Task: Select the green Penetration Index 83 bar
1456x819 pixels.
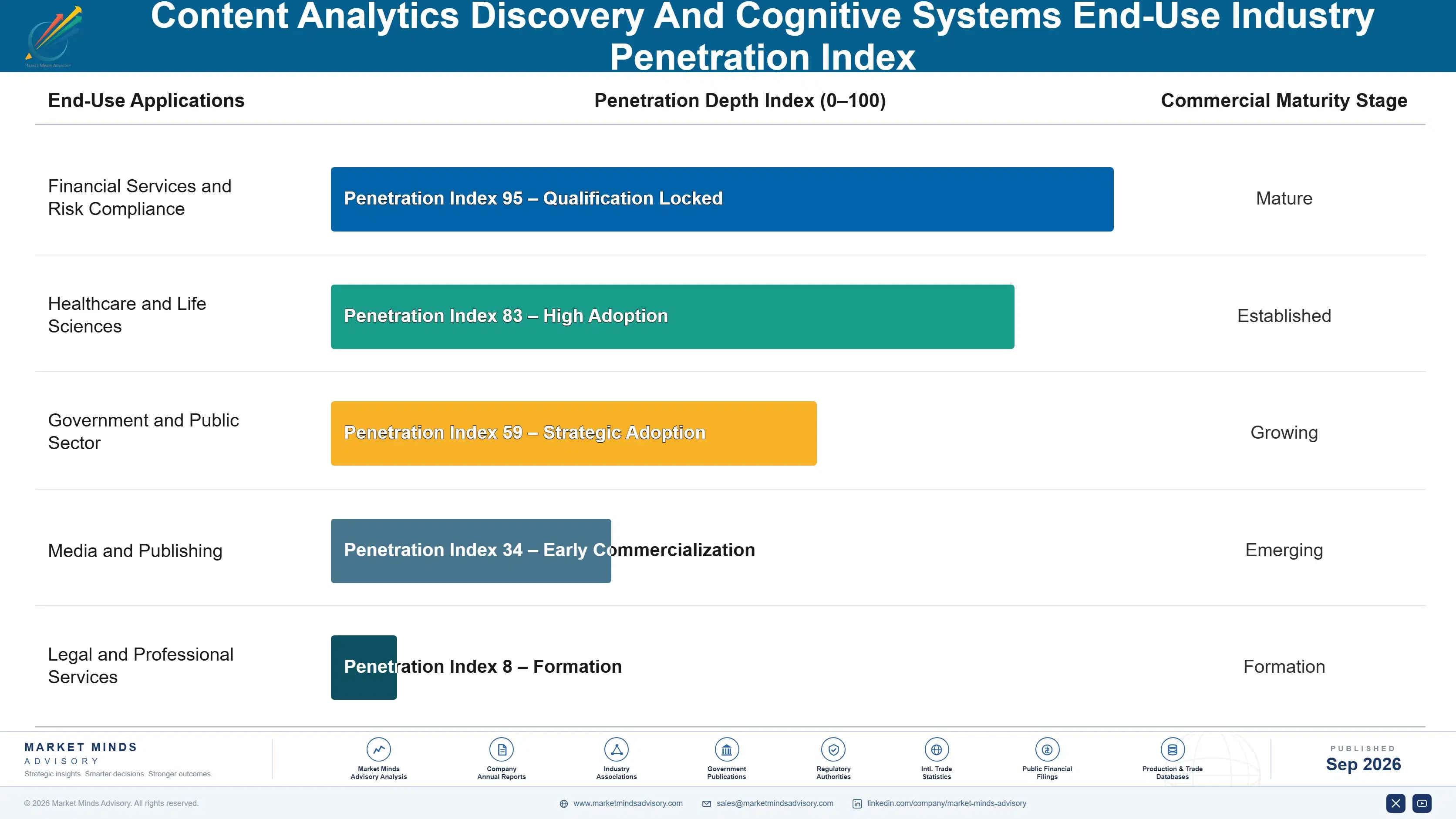Action: coord(673,316)
